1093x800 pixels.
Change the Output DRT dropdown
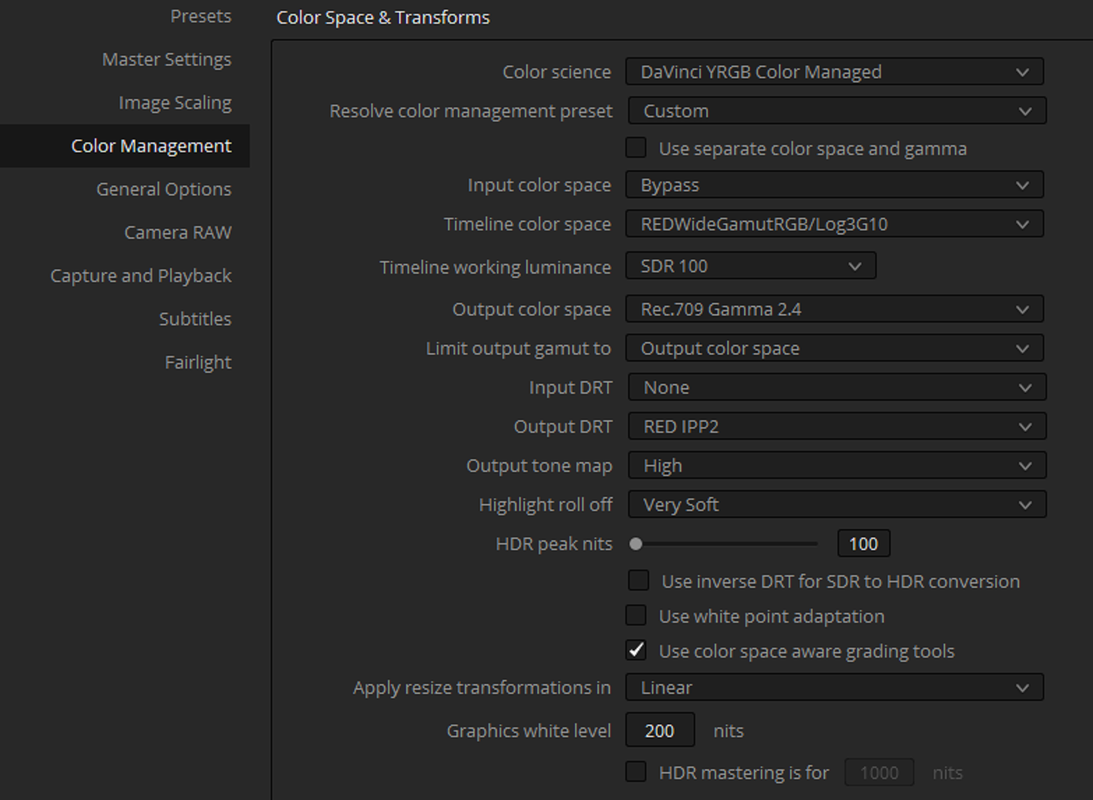837,426
